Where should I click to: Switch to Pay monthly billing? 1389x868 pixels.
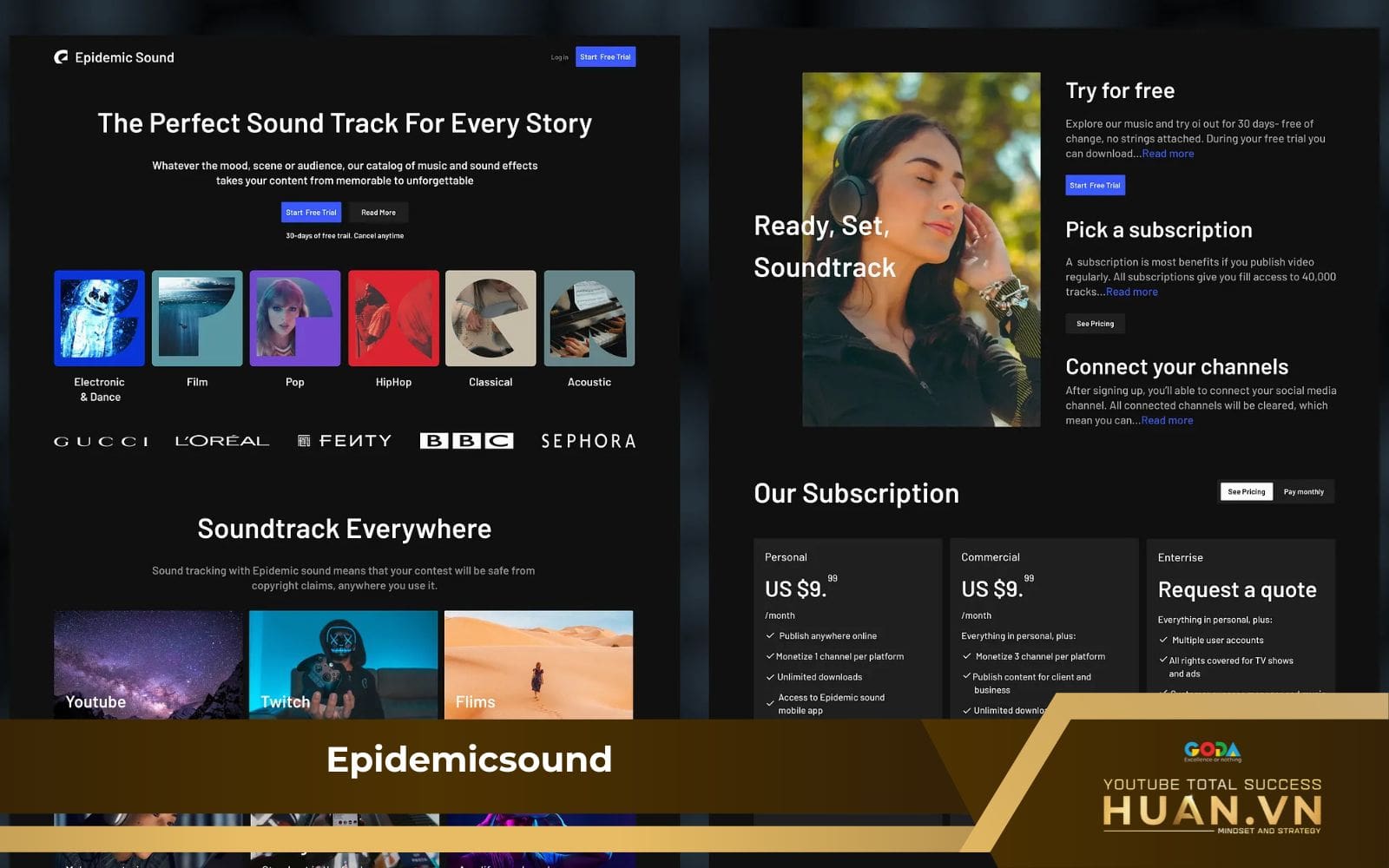(x=1303, y=492)
